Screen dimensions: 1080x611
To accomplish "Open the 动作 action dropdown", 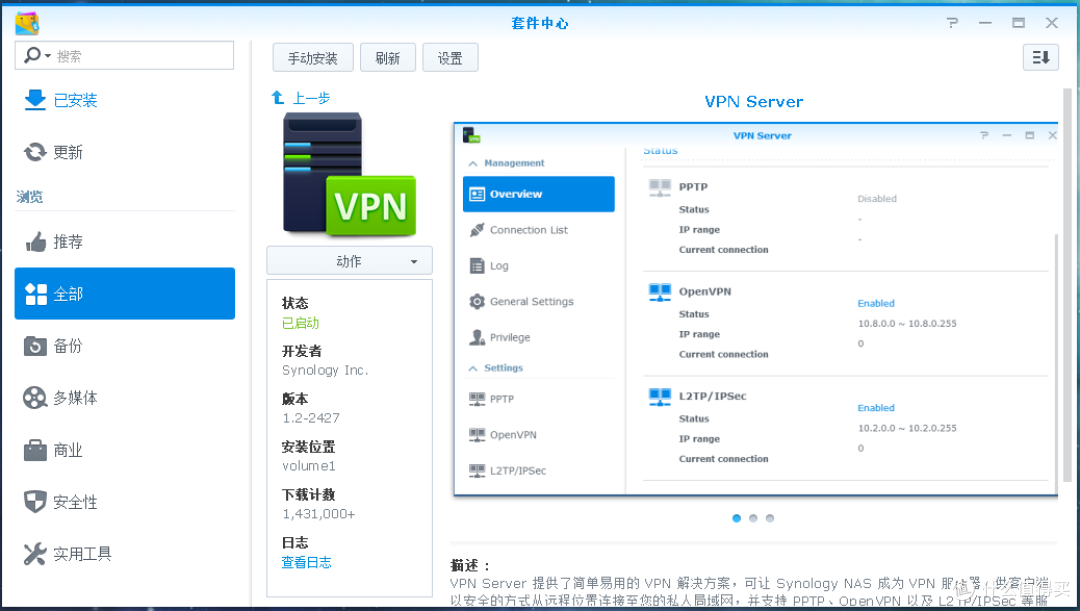I will (349, 261).
